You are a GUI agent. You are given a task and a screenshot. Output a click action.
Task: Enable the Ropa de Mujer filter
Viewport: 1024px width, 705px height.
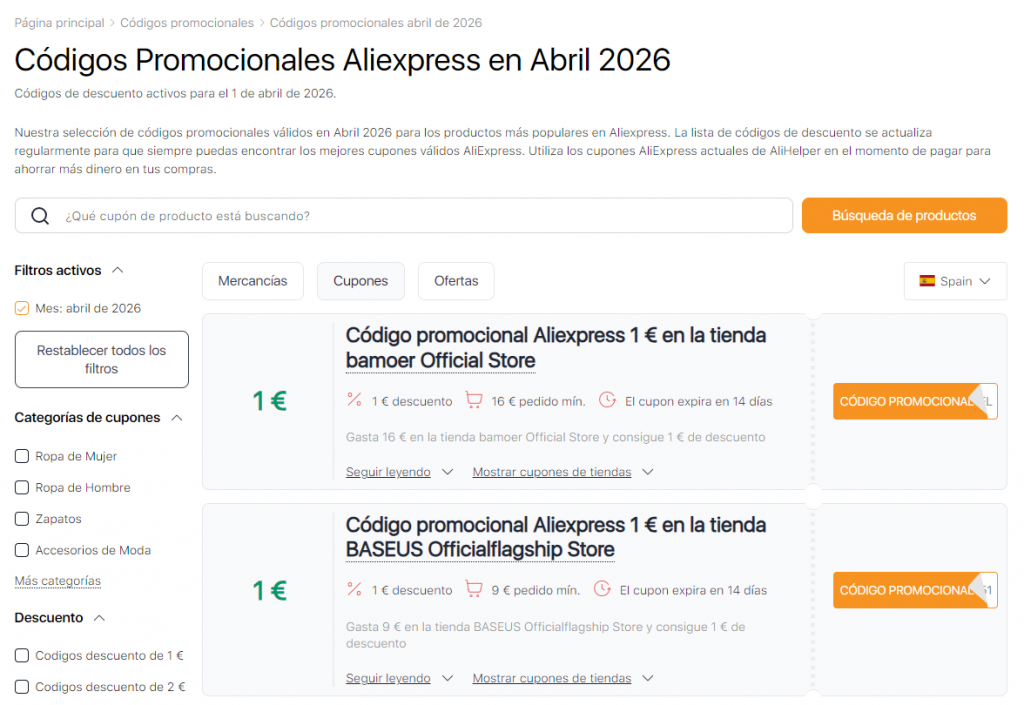21,455
